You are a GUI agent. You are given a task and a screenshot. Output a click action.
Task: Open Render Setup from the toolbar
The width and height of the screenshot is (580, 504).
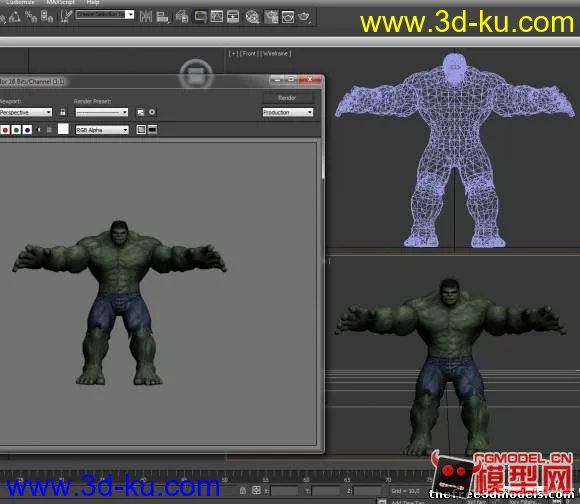point(271,17)
